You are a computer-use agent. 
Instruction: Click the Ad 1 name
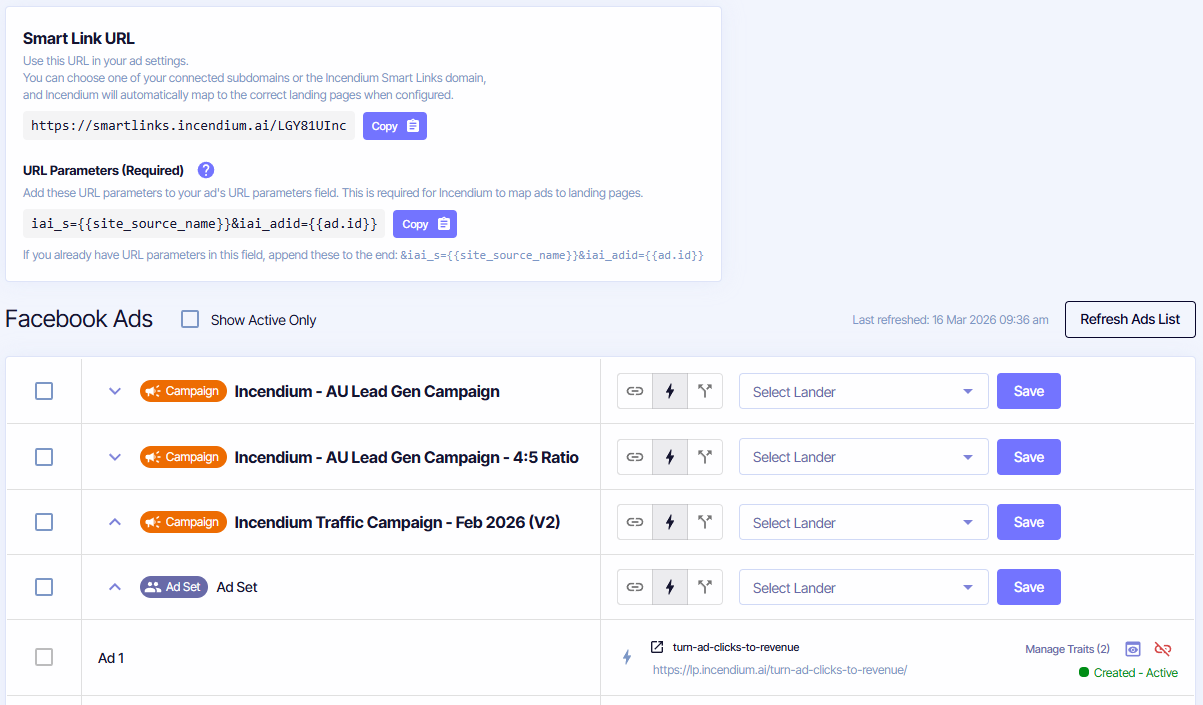coord(111,658)
